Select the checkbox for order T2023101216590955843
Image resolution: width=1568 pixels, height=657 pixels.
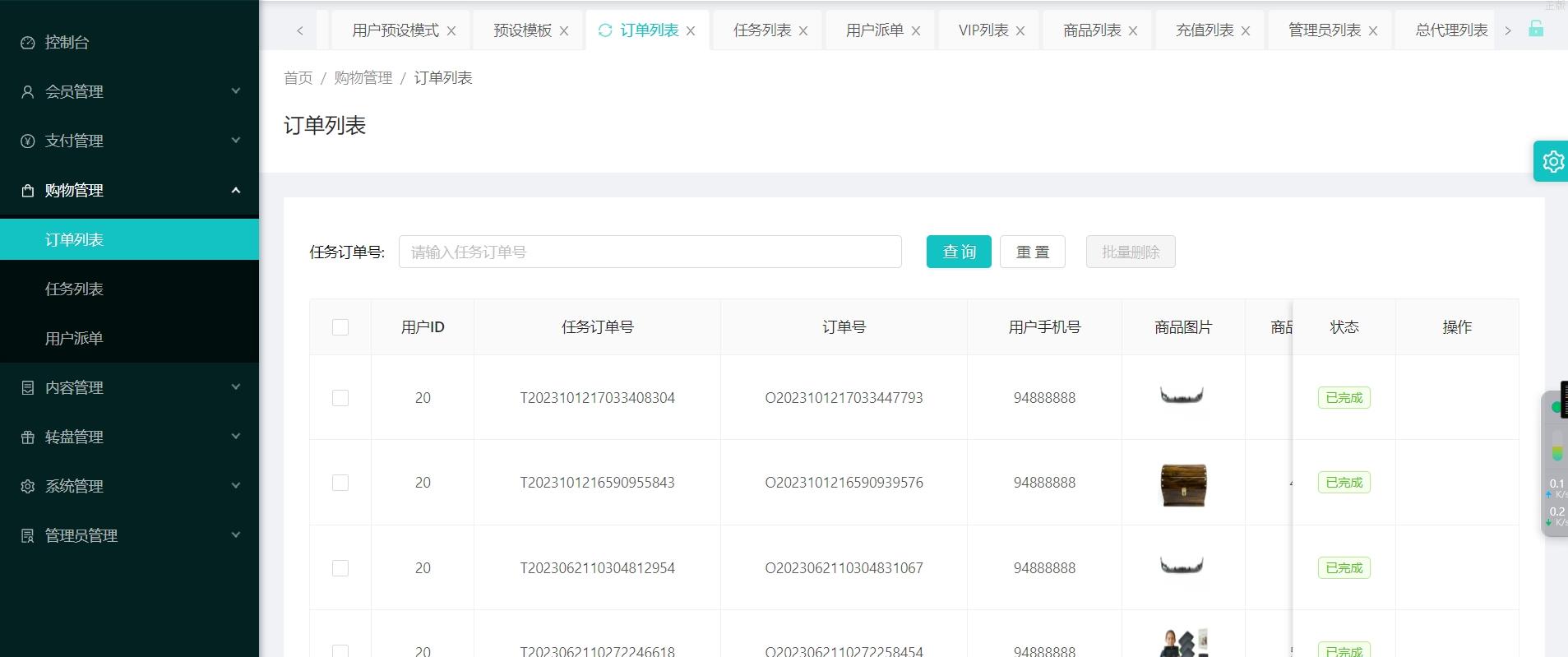pos(340,483)
